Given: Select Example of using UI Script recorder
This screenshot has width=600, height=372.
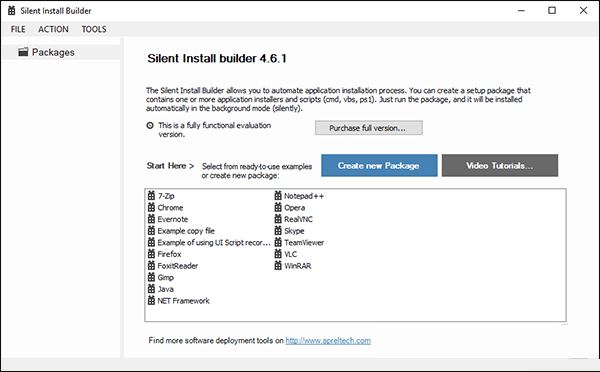Looking at the screenshot, I should (x=209, y=242).
